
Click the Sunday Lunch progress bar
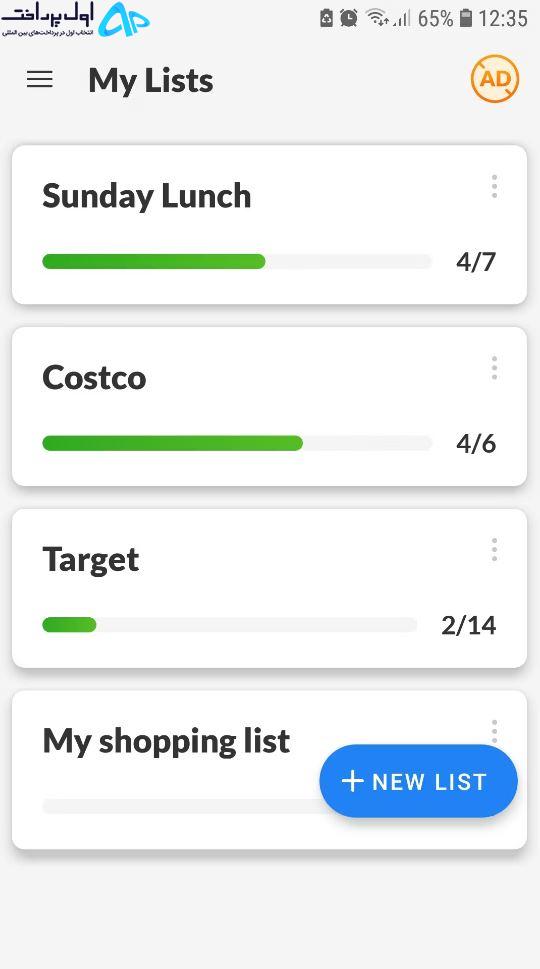click(x=237, y=261)
